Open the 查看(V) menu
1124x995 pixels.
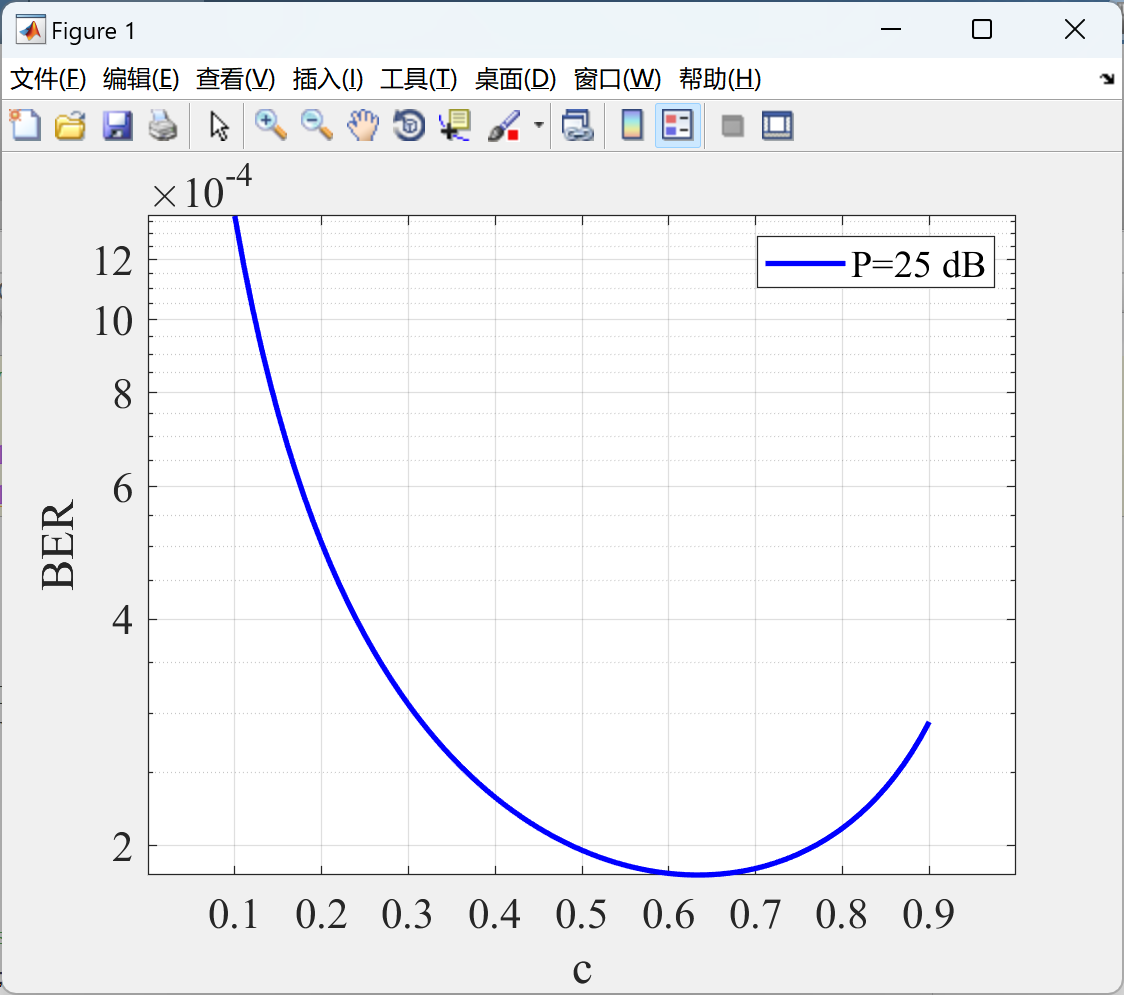tap(235, 79)
